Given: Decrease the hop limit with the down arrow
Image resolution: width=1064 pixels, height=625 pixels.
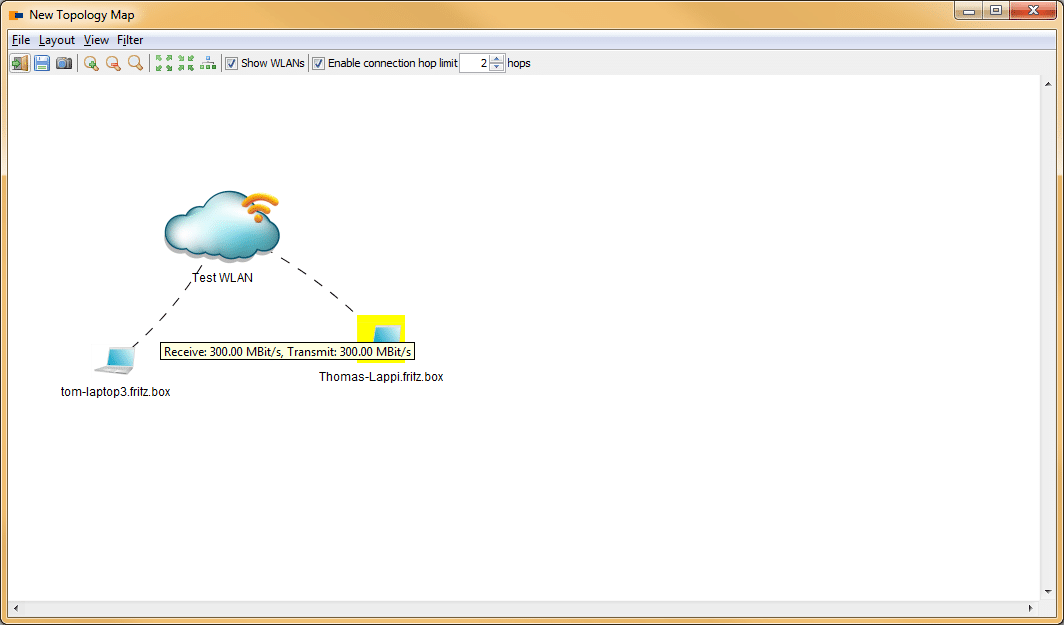Looking at the screenshot, I should click(x=497, y=68).
